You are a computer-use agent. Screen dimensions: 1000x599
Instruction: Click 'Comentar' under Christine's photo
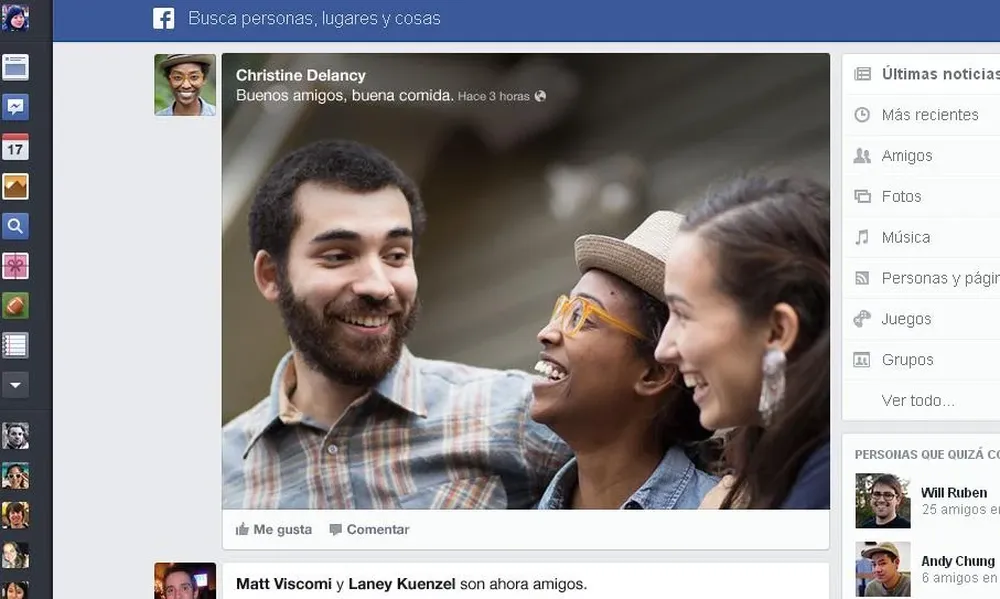[x=369, y=530]
